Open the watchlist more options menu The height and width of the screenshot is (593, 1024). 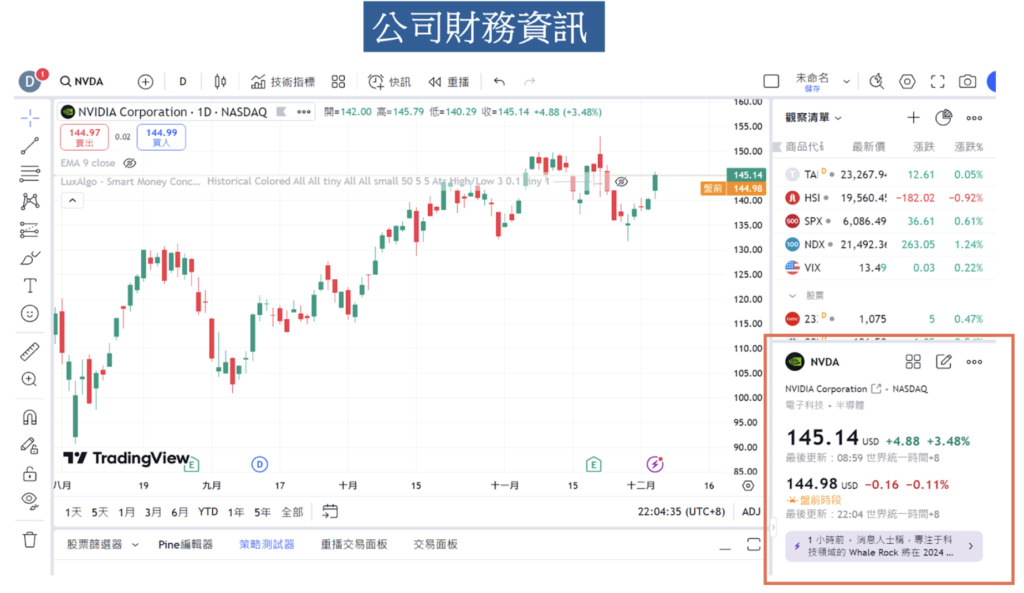coord(974,118)
